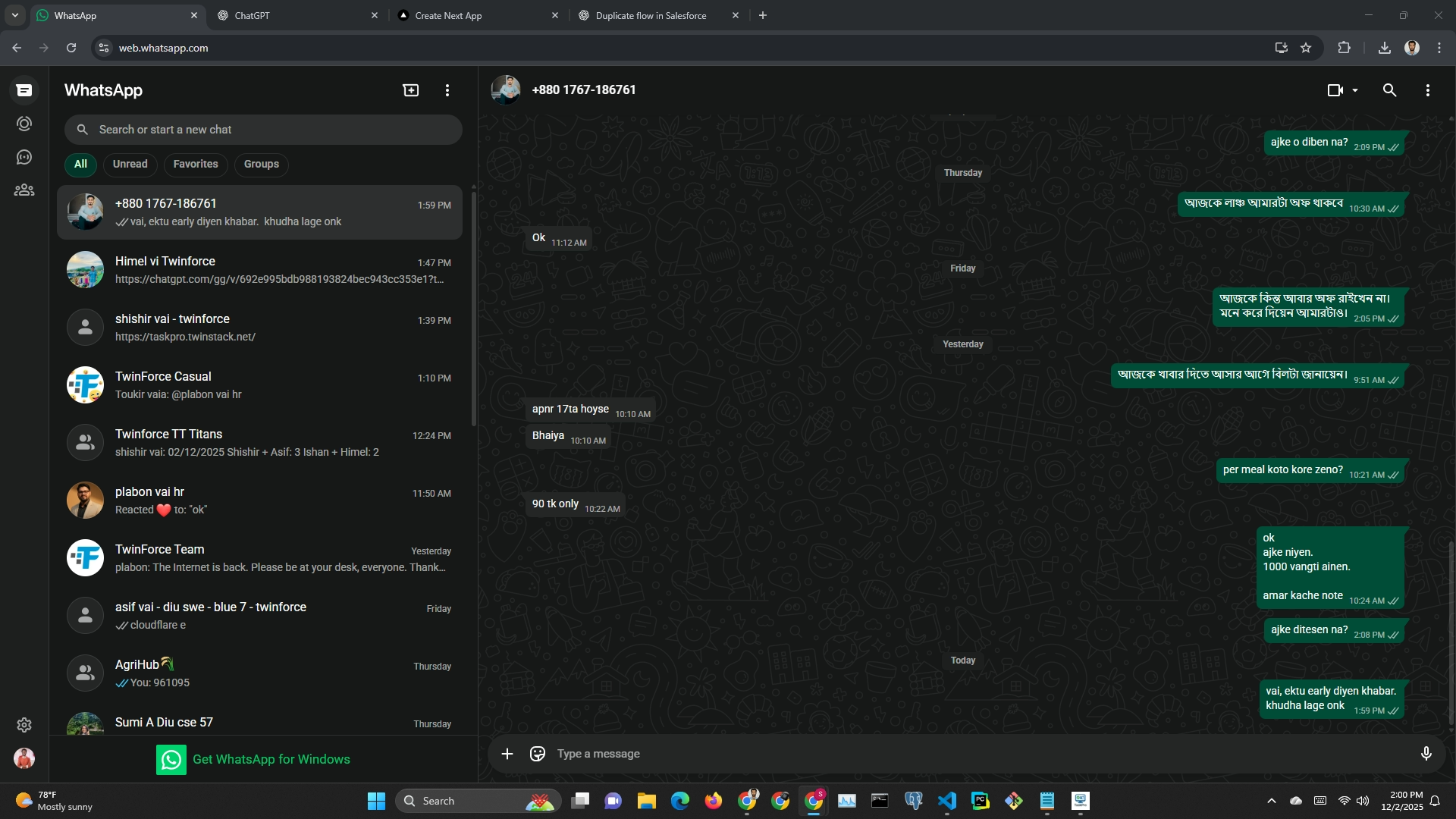Open emoji picker in message box
The image size is (1456, 819).
538,754
